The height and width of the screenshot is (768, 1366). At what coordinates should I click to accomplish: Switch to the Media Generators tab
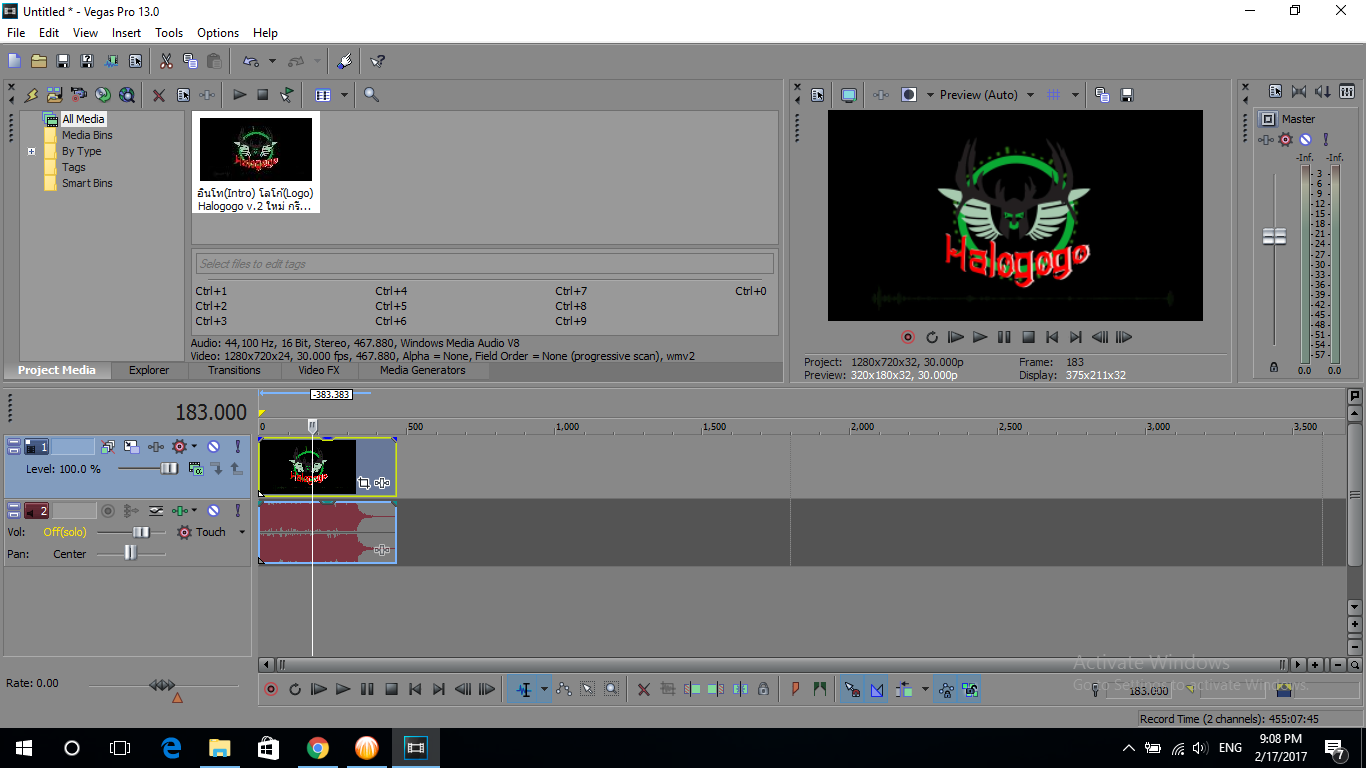tap(423, 370)
